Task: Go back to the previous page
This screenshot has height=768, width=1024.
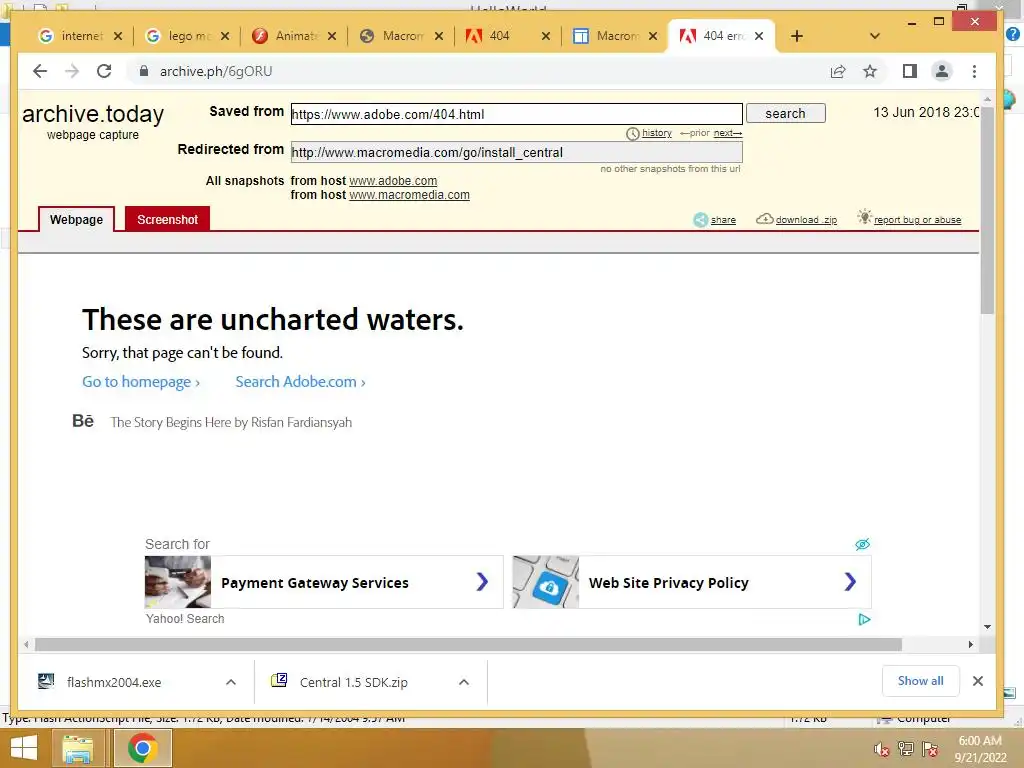Action: coord(40,71)
